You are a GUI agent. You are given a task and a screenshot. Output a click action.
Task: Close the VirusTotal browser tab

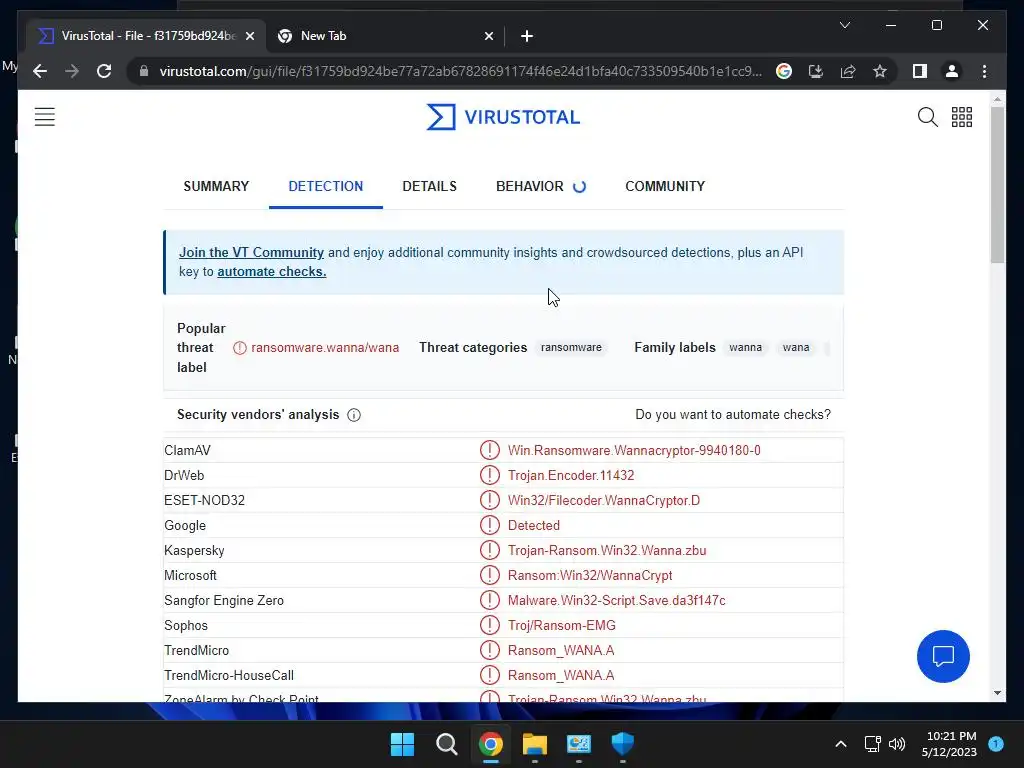249,36
